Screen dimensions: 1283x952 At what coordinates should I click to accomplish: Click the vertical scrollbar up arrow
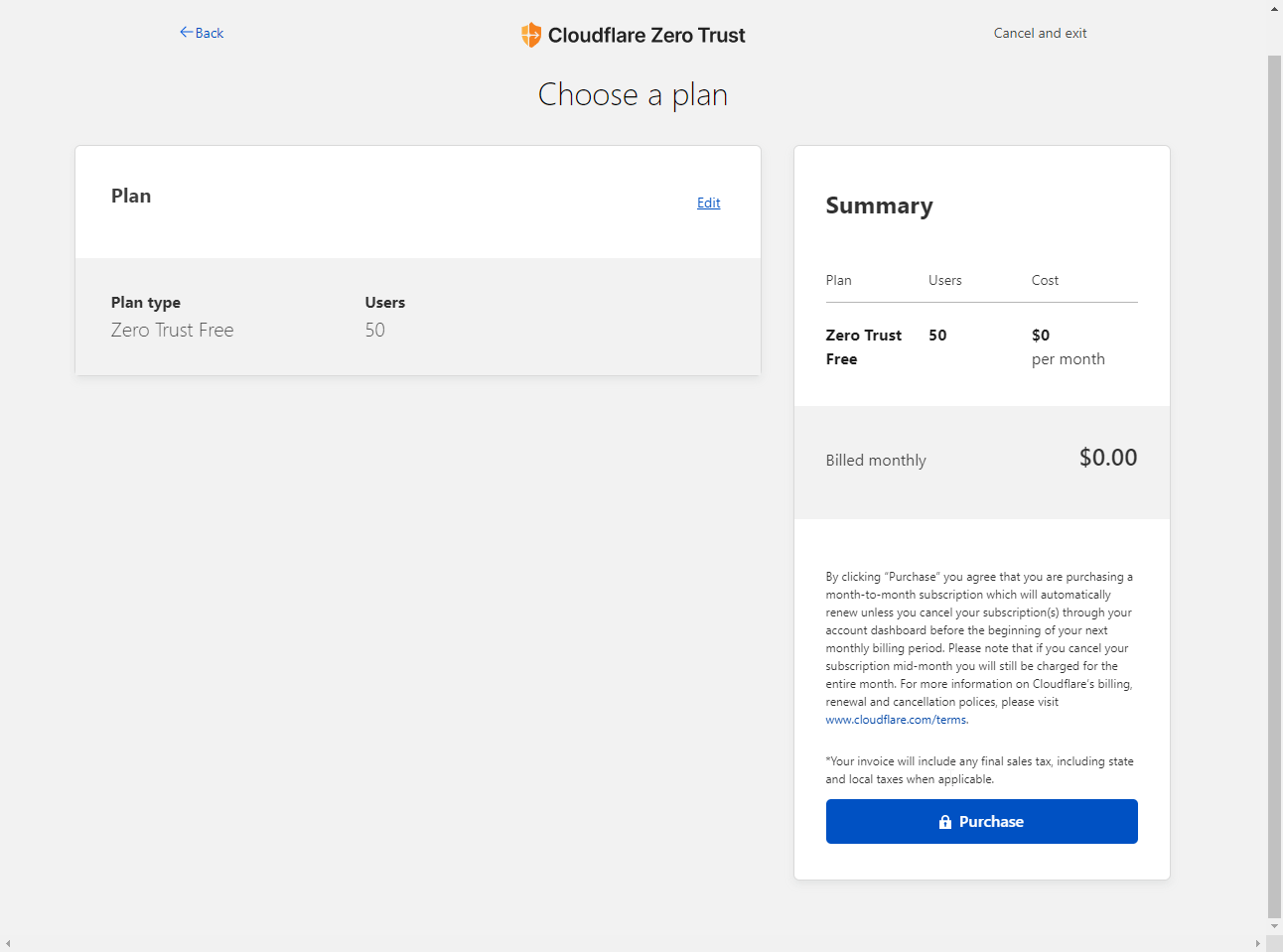[1275, 9]
